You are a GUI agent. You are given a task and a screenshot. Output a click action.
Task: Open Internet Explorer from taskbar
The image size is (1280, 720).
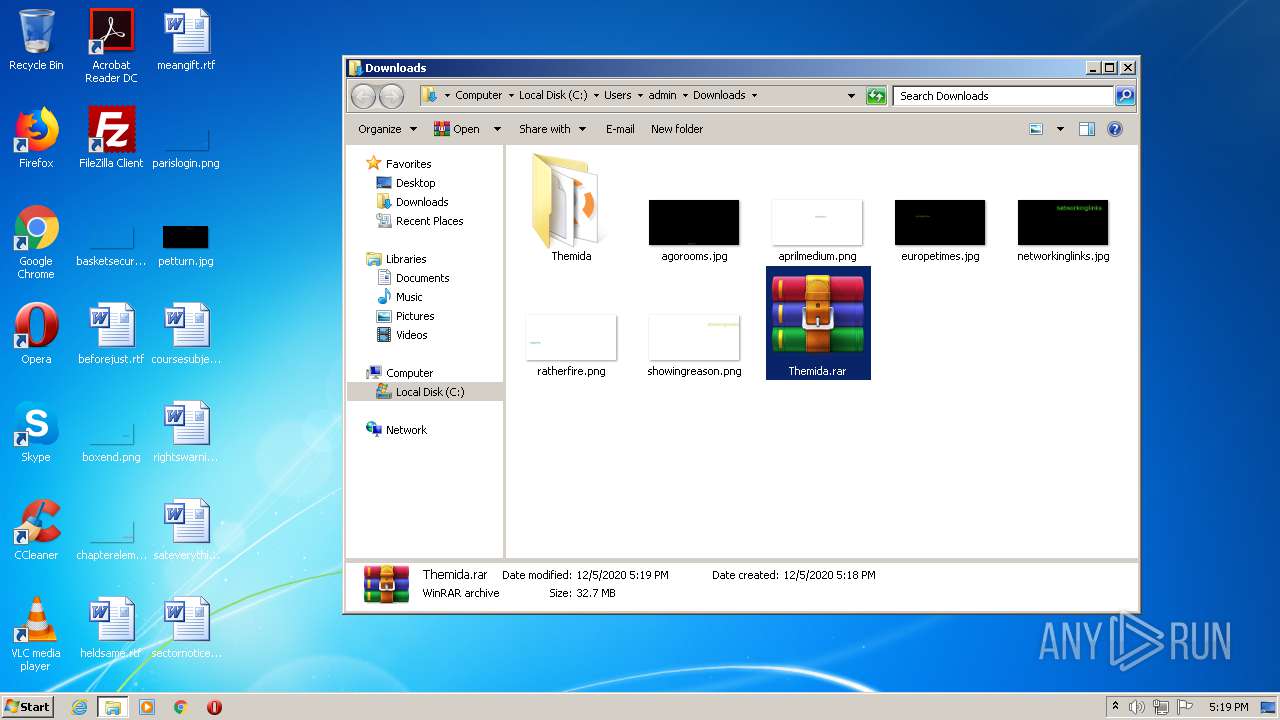pos(80,707)
